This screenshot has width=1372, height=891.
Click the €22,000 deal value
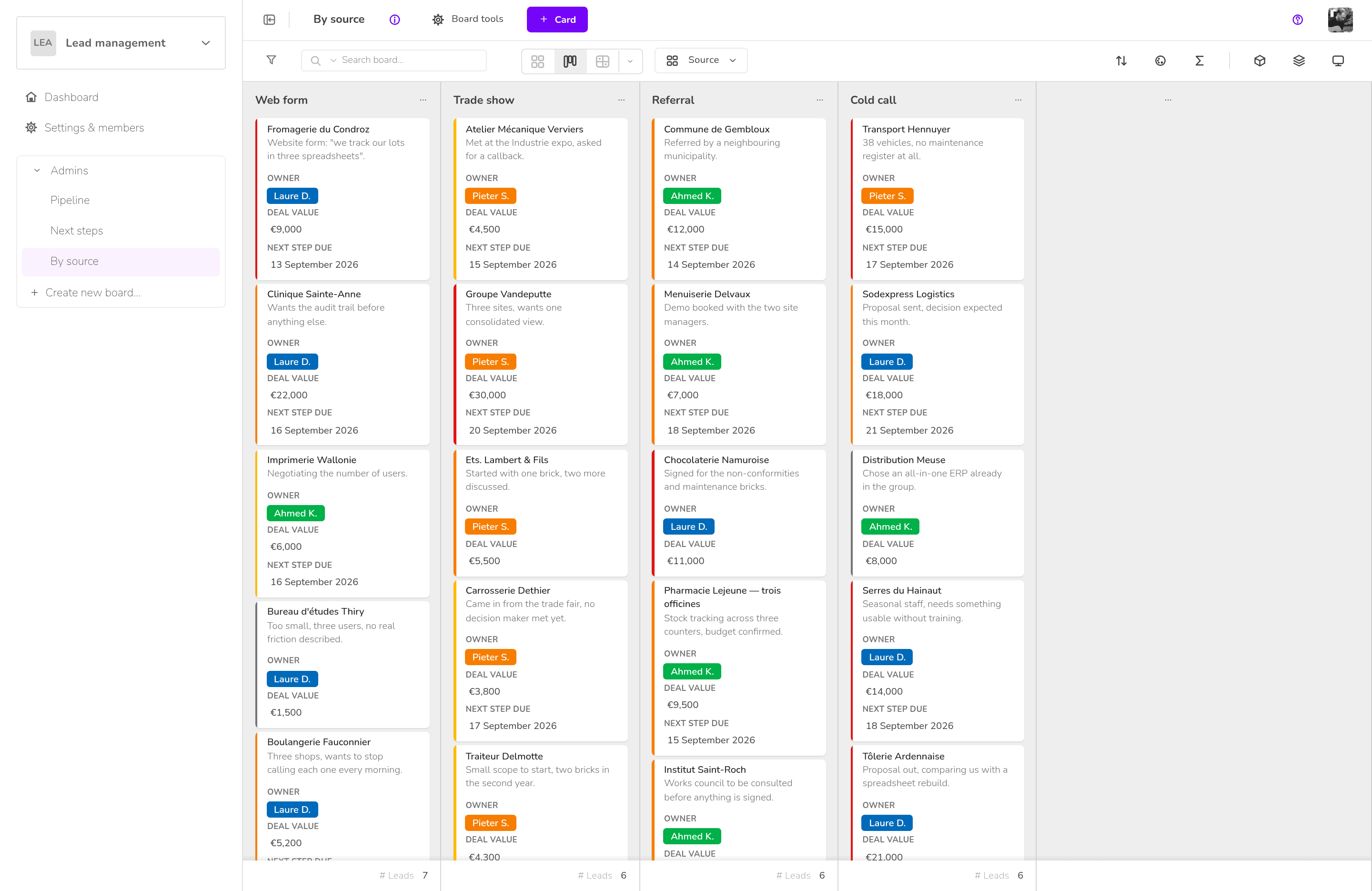289,395
